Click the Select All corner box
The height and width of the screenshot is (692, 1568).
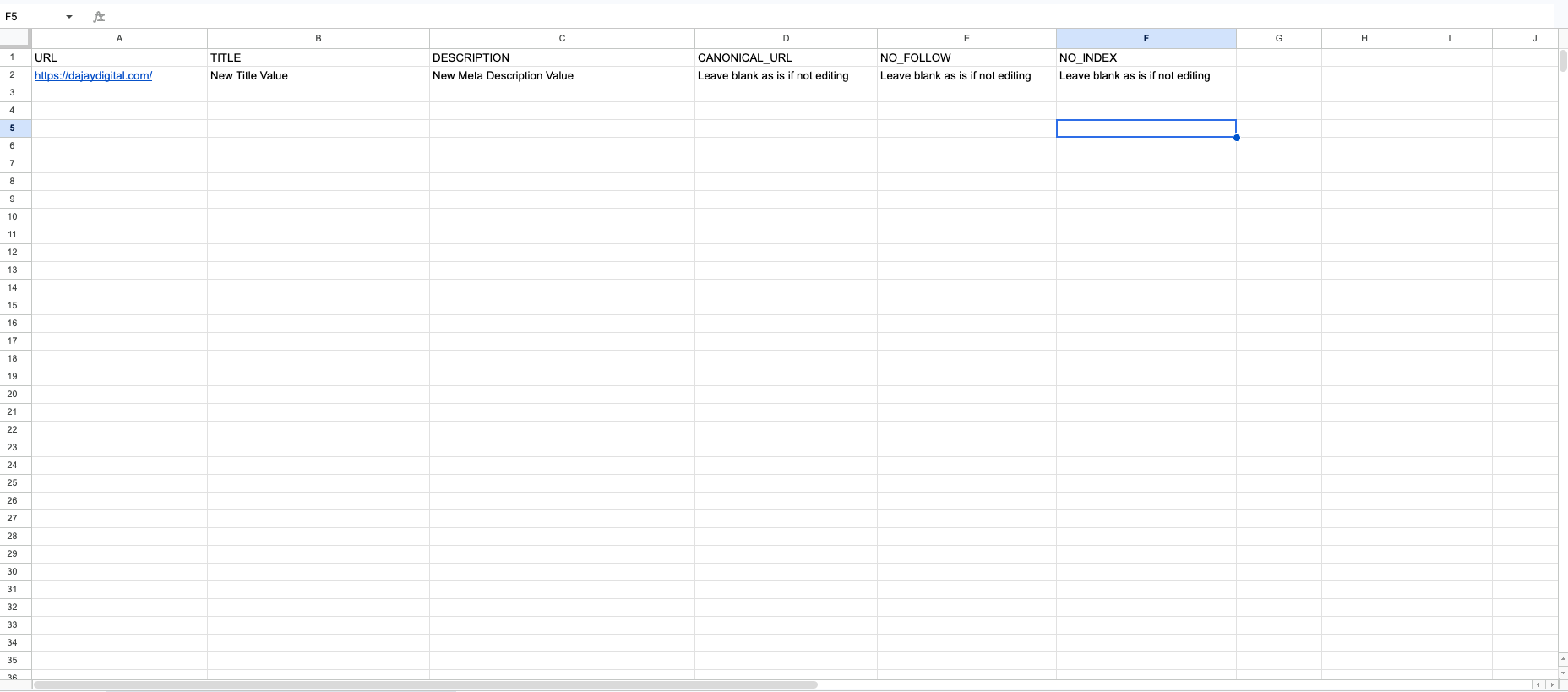(x=15, y=38)
